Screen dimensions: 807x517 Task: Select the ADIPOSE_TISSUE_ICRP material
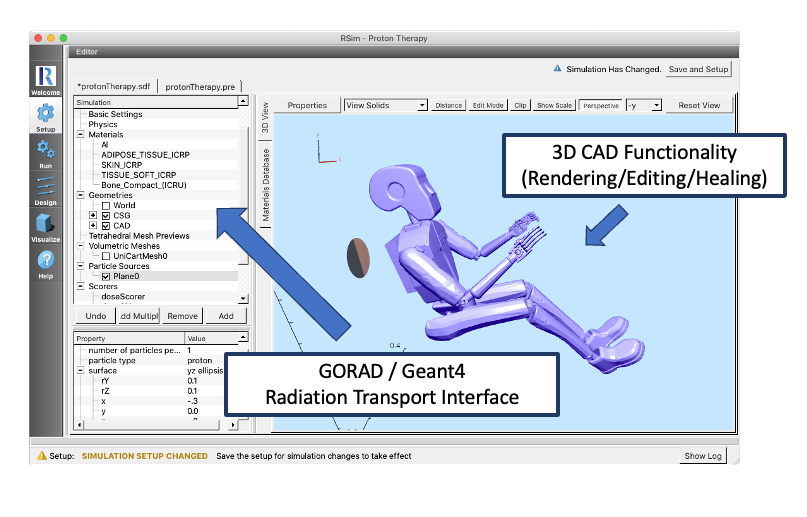138,154
